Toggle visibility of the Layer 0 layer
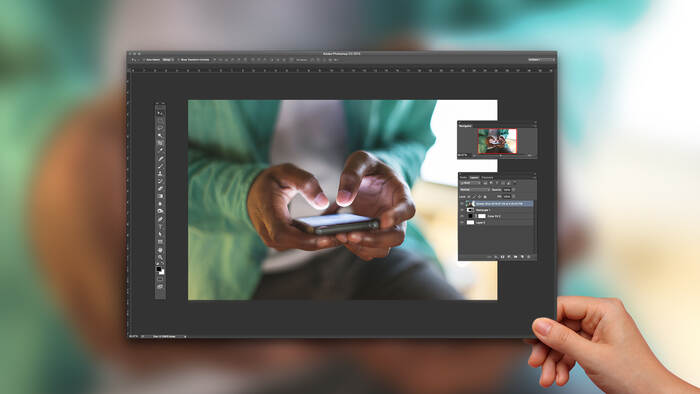This screenshot has width=700, height=394. pos(462,222)
